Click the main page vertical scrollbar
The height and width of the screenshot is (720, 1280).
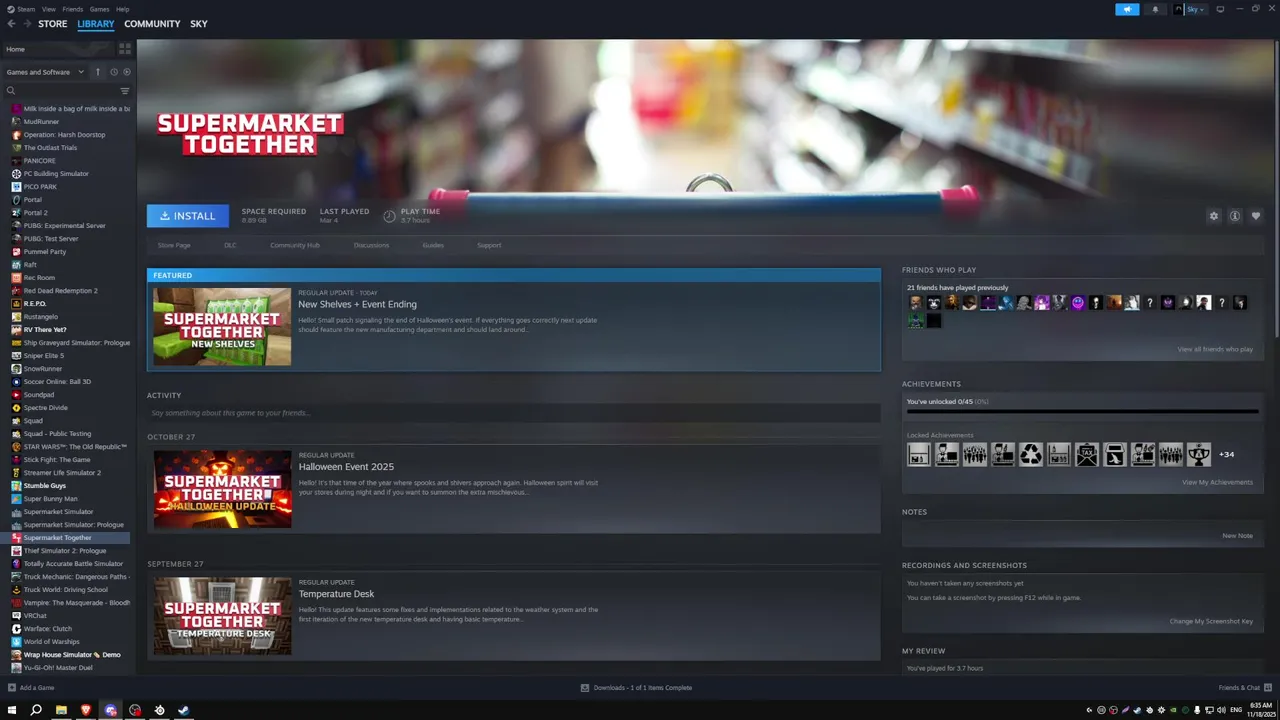click(1276, 190)
